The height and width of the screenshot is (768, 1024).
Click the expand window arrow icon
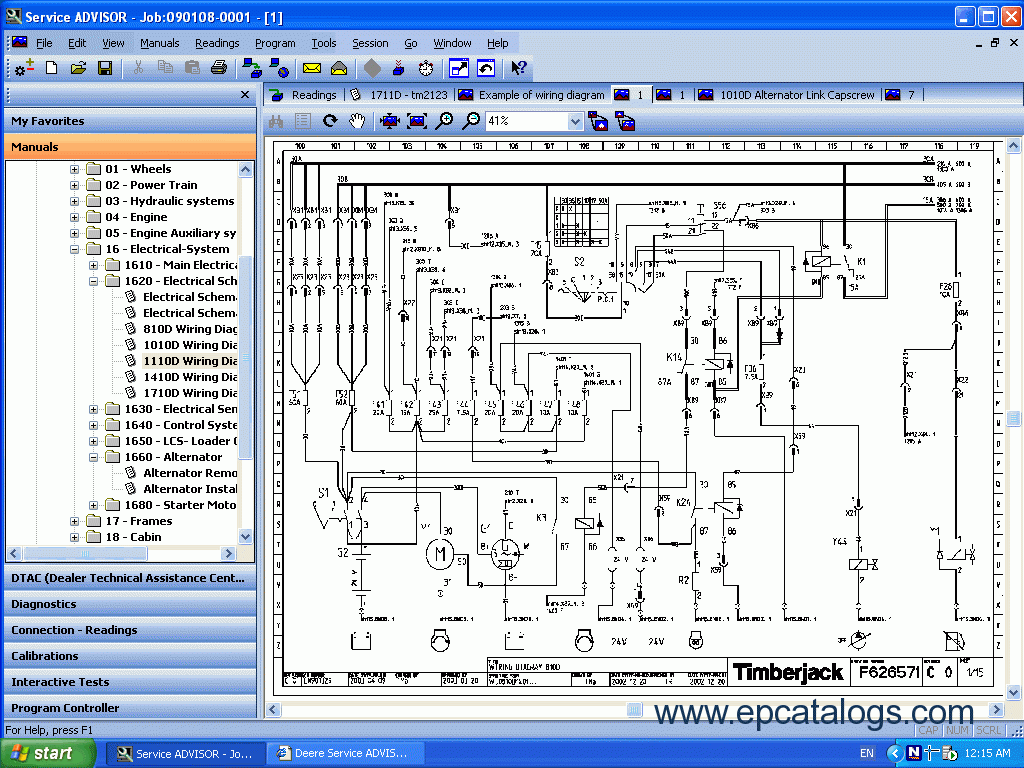pos(459,67)
